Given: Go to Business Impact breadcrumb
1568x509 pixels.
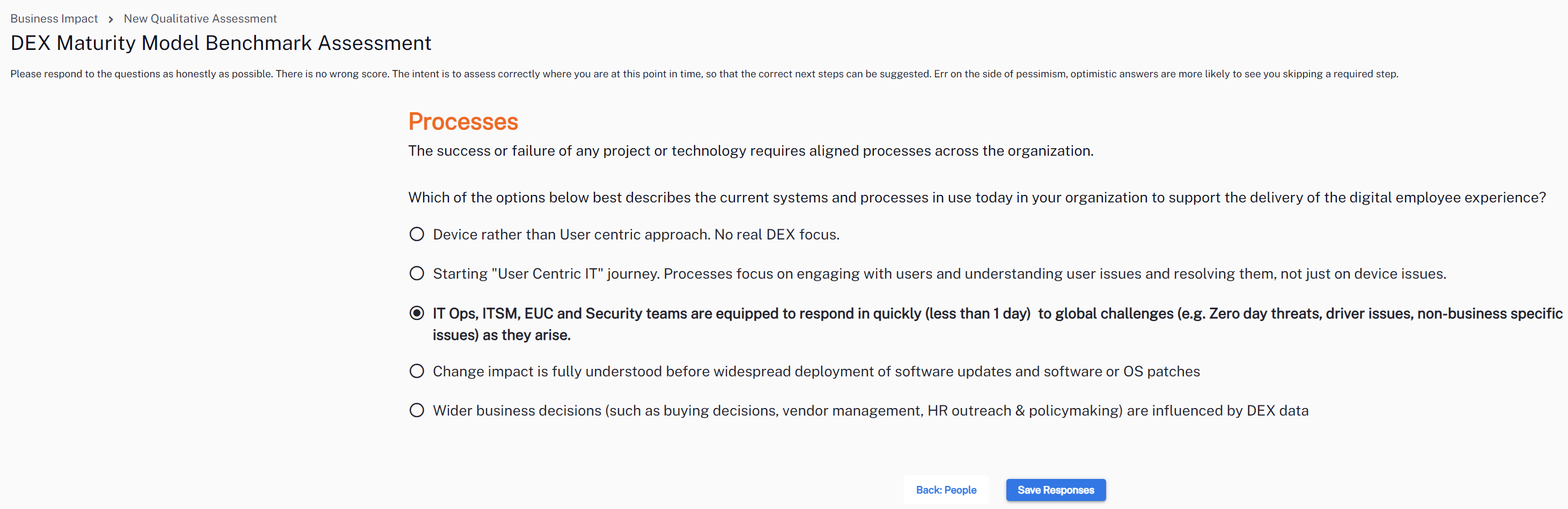Looking at the screenshot, I should coord(54,19).
